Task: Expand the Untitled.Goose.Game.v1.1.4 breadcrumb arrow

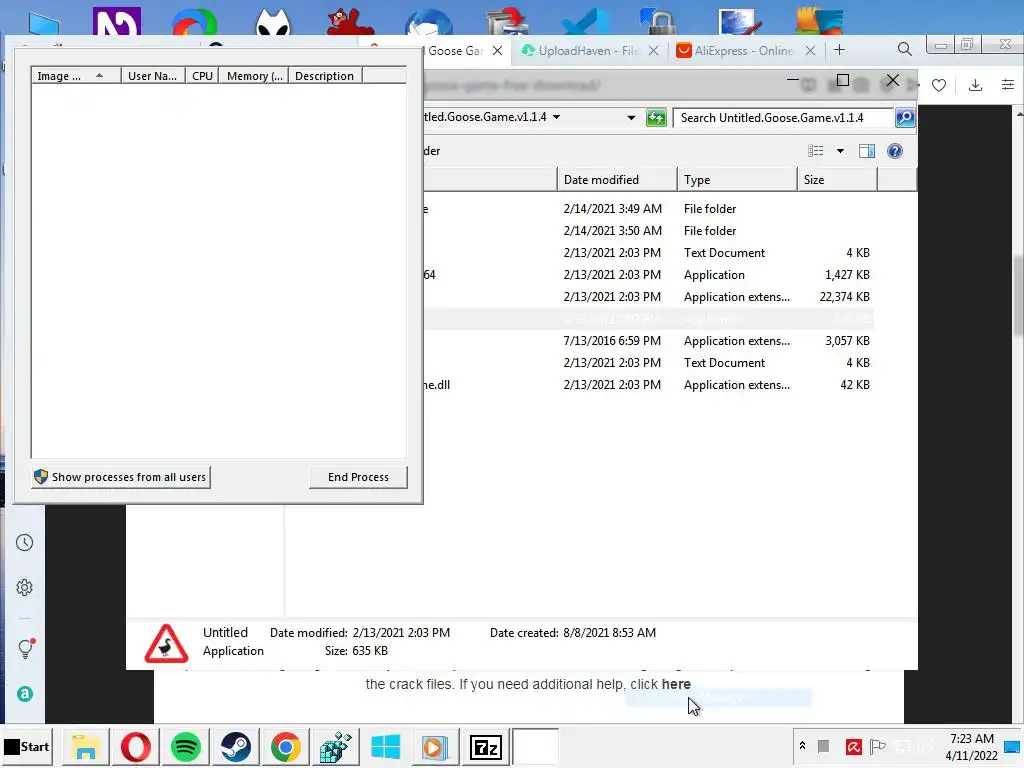Action: [556, 117]
